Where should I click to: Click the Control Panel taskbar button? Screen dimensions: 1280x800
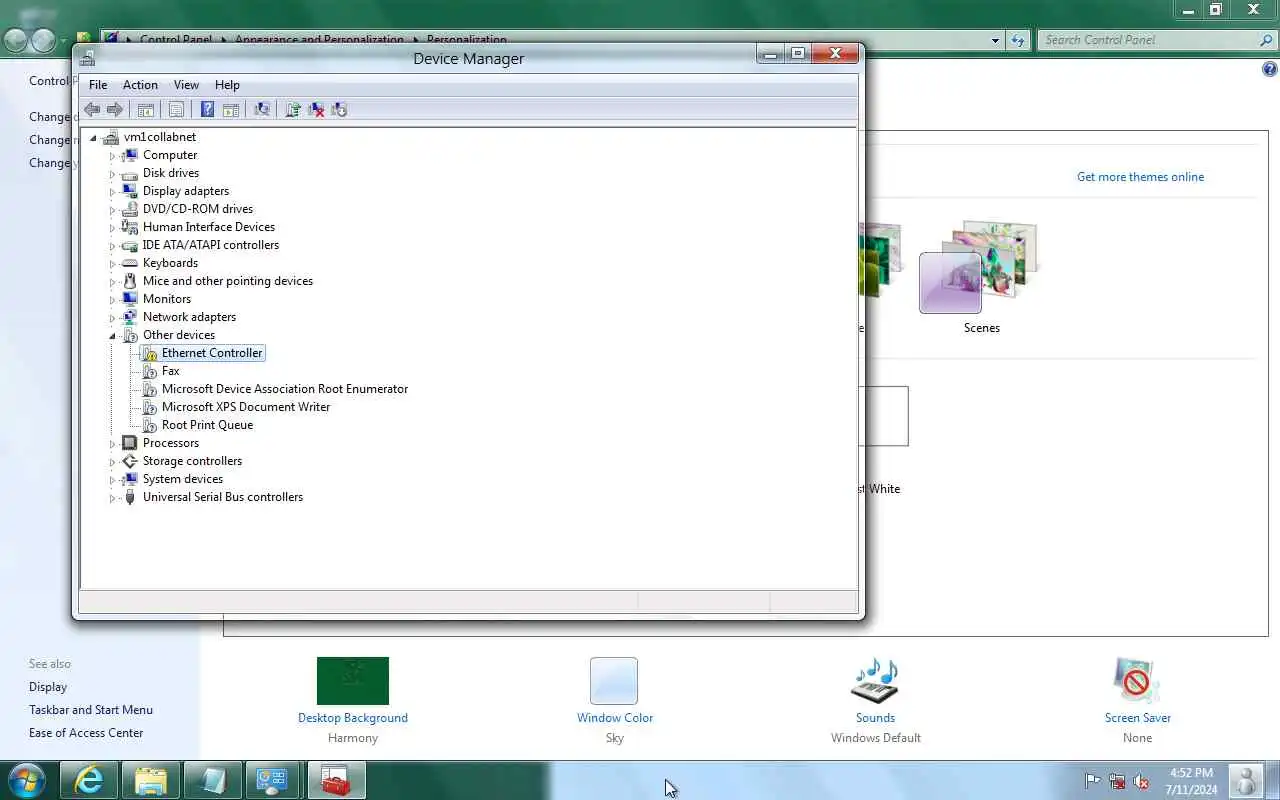tap(274, 780)
